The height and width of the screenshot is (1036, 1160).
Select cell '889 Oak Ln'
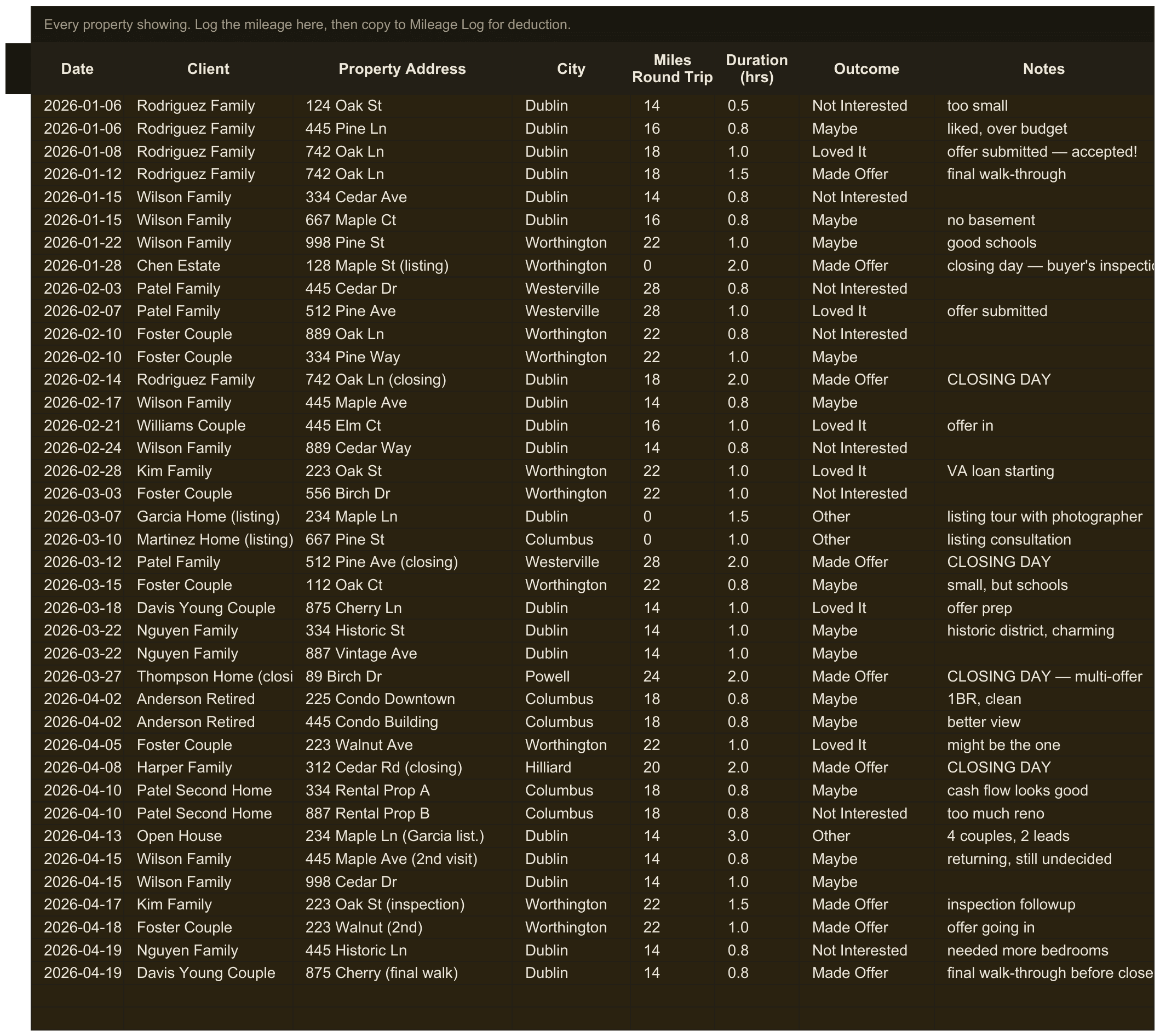(x=402, y=334)
